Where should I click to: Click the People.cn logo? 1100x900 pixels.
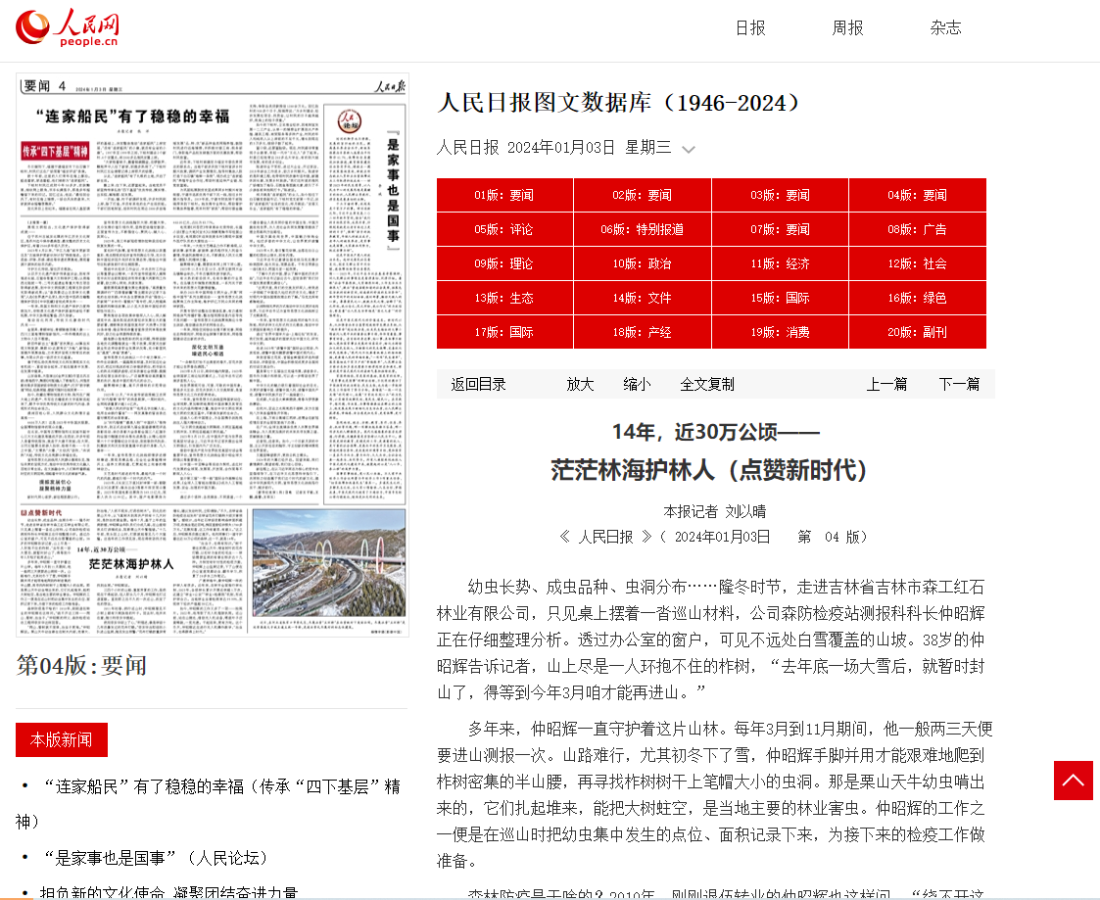click(x=67, y=28)
